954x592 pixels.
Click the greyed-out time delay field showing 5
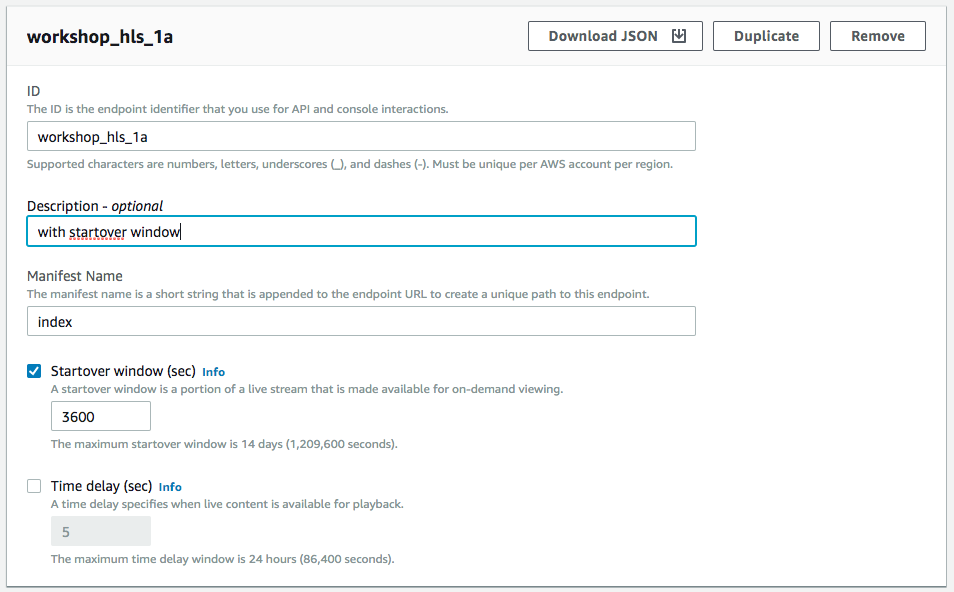(101, 531)
